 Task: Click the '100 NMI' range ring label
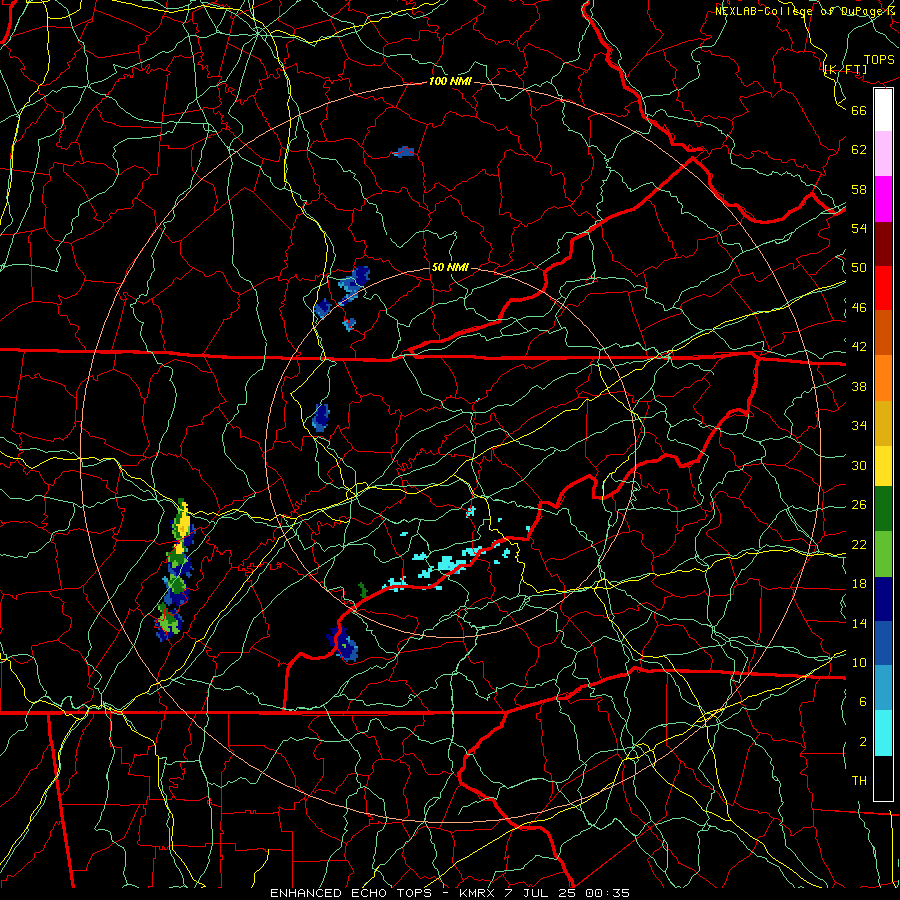click(x=450, y=81)
